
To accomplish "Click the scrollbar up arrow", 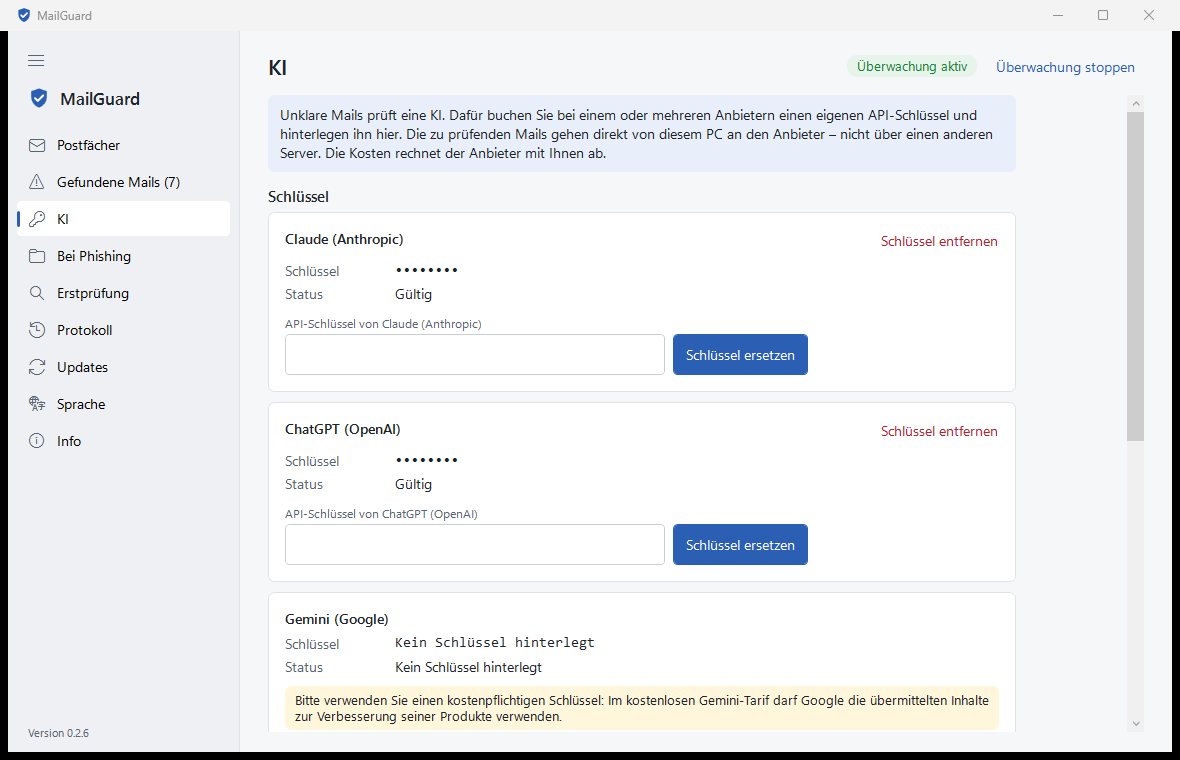I will 1136,103.
